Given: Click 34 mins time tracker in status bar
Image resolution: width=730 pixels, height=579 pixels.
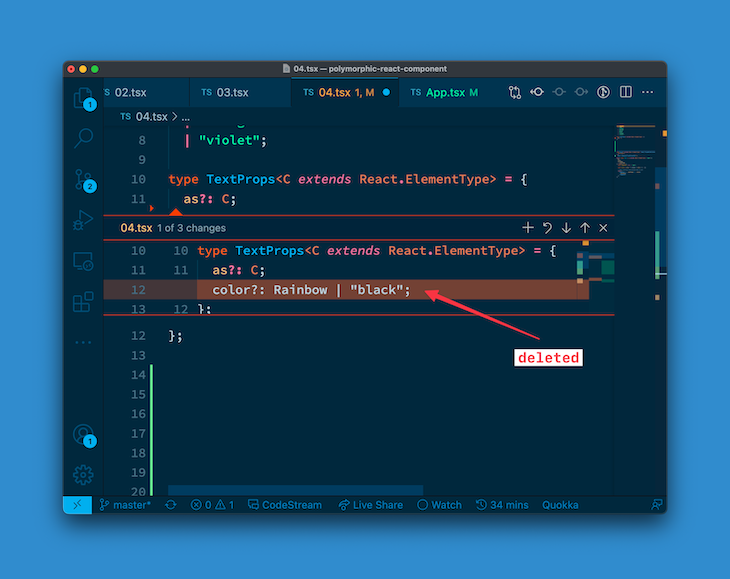Looking at the screenshot, I should (x=502, y=505).
